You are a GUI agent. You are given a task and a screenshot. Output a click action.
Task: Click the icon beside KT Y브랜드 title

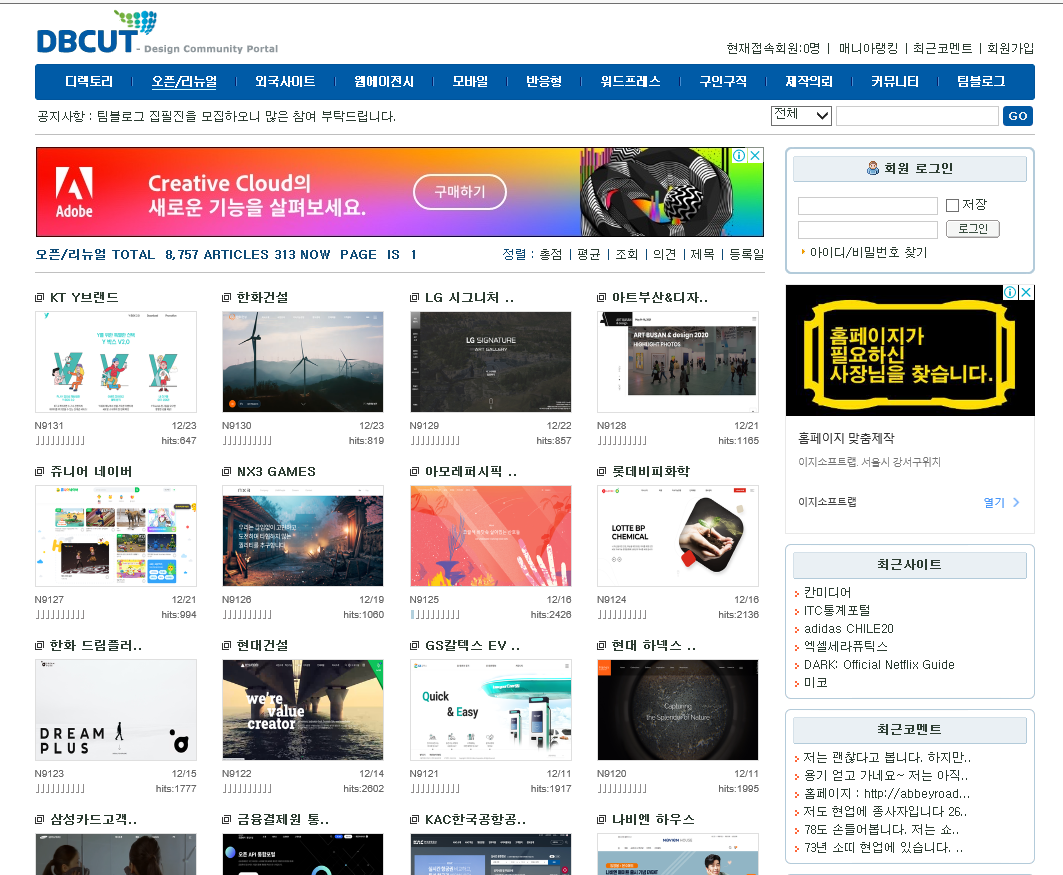[x=39, y=298]
